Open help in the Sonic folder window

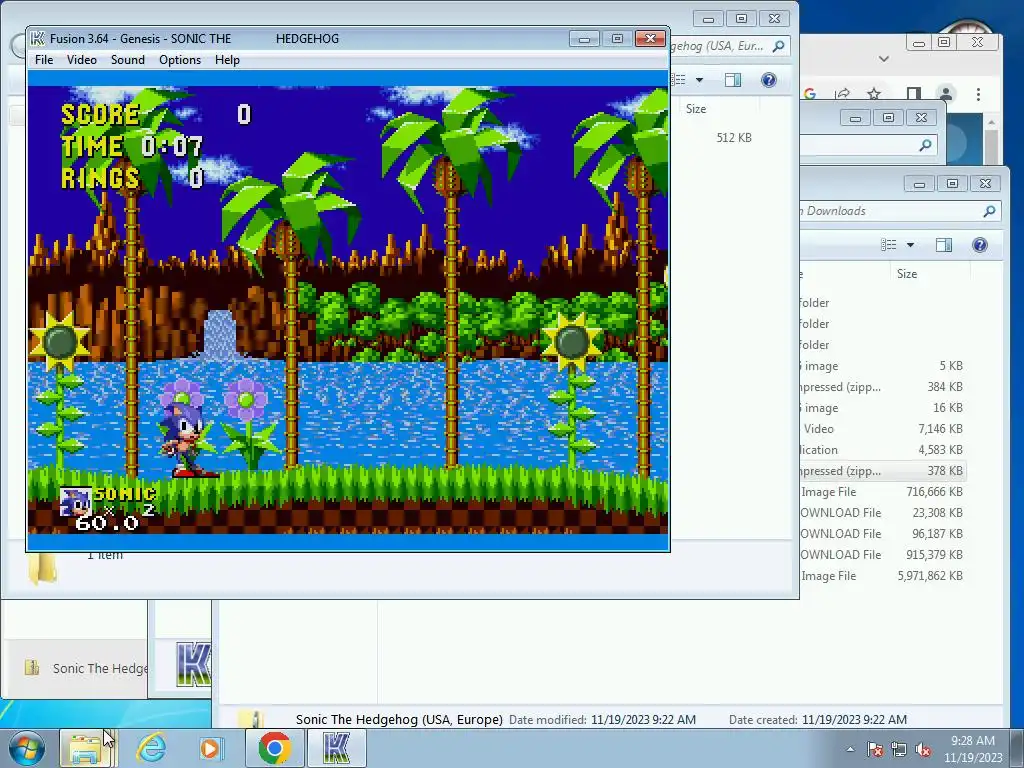coord(769,80)
